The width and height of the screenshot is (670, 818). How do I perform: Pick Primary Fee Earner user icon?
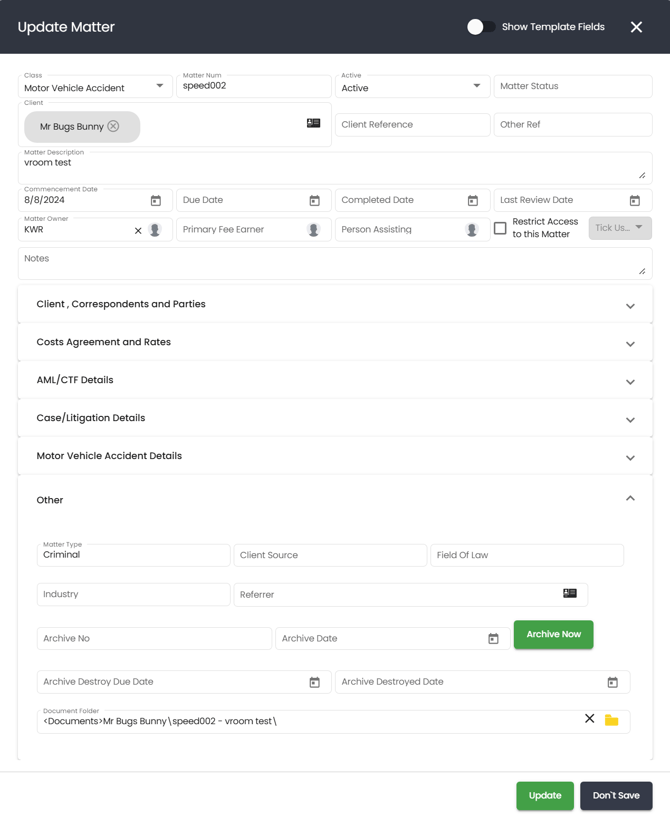click(314, 230)
